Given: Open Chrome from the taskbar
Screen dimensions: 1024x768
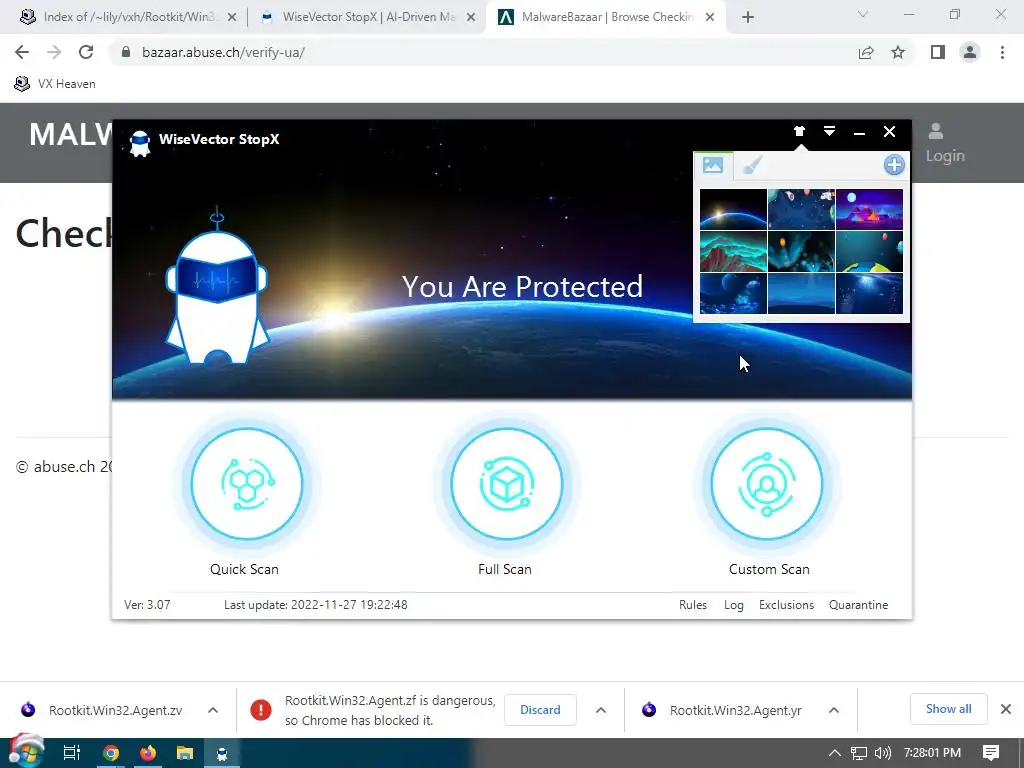Looking at the screenshot, I should pos(111,753).
